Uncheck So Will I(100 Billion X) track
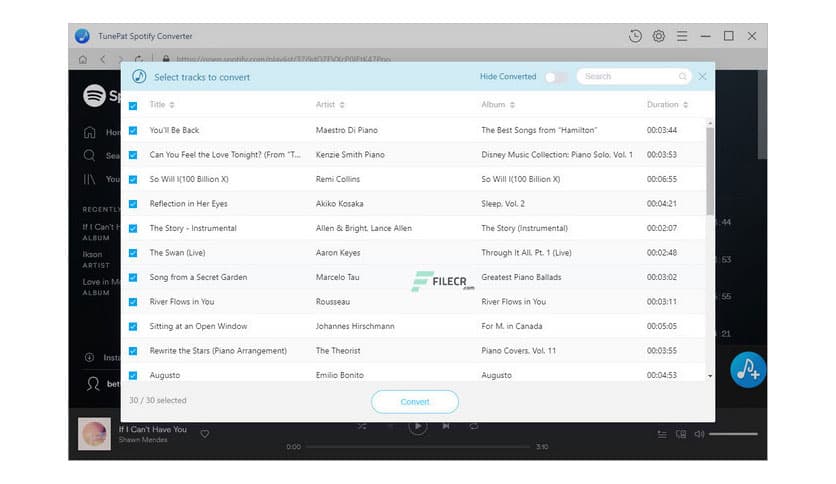This screenshot has height=484, width=836. pos(133,180)
